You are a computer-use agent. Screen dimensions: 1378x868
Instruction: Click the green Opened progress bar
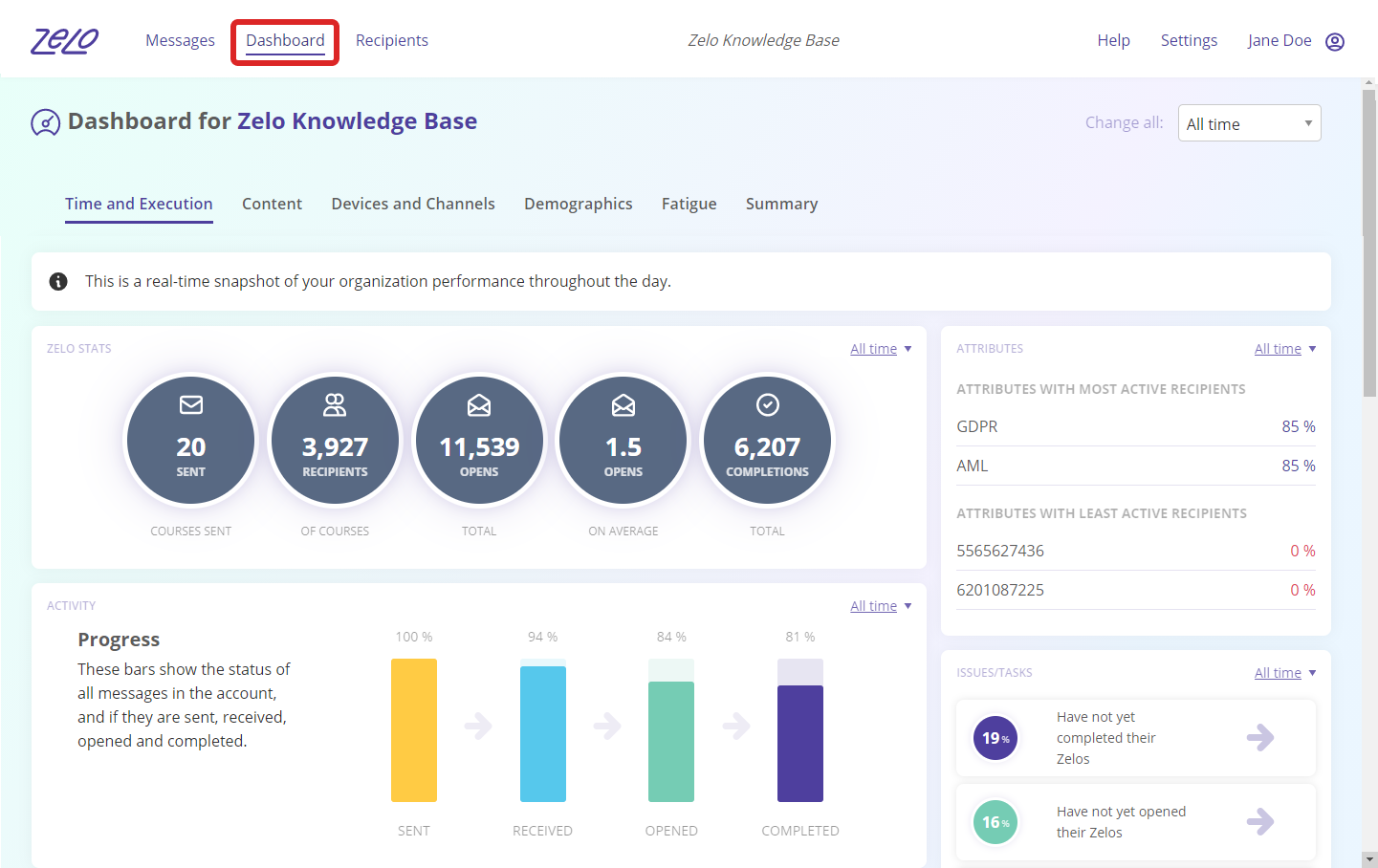(x=671, y=742)
